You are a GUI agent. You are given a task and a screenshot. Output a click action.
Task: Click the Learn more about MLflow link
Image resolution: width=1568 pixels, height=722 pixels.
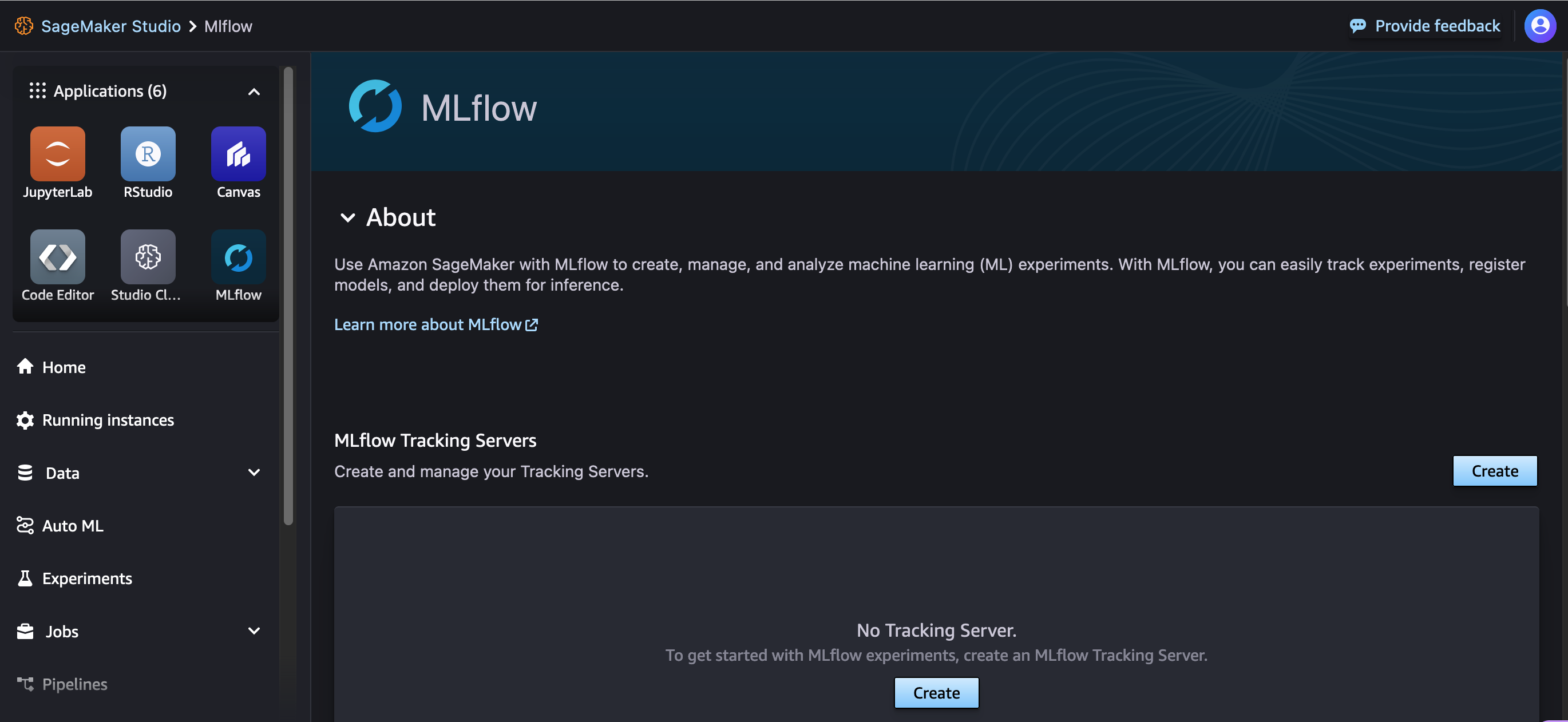435,324
